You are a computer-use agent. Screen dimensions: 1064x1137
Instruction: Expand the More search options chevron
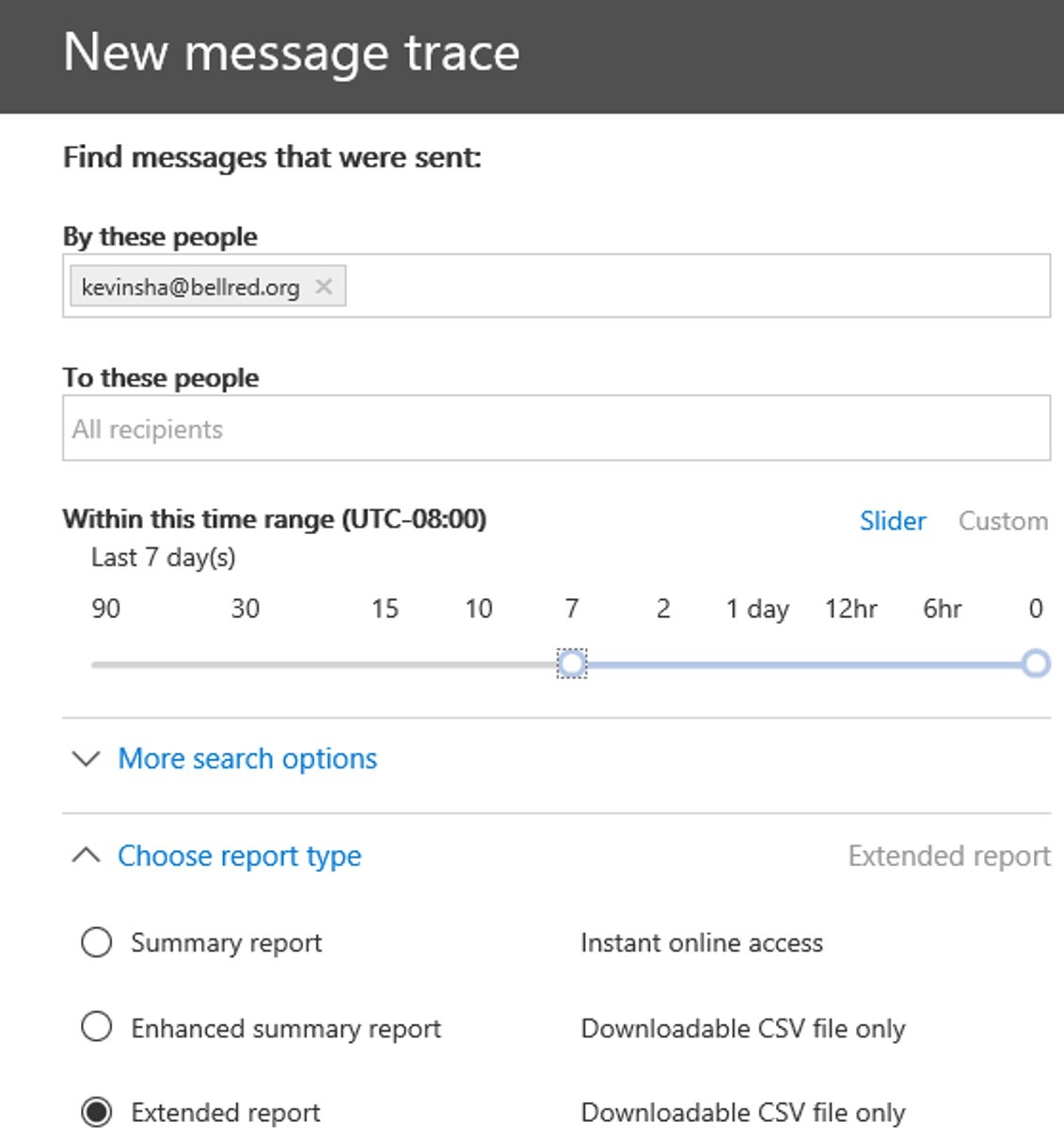pyautogui.click(x=86, y=759)
